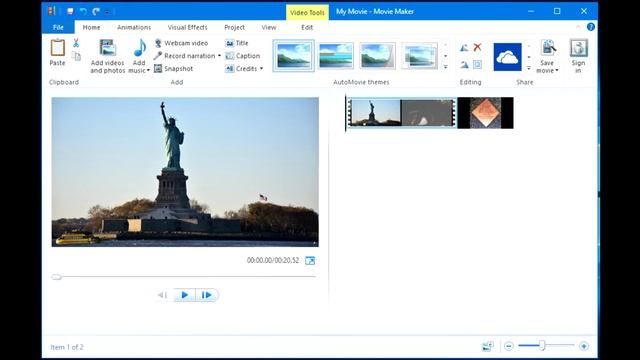This screenshot has width=640, height=360.
Task: Undo the last action
Action: (x=83, y=11)
